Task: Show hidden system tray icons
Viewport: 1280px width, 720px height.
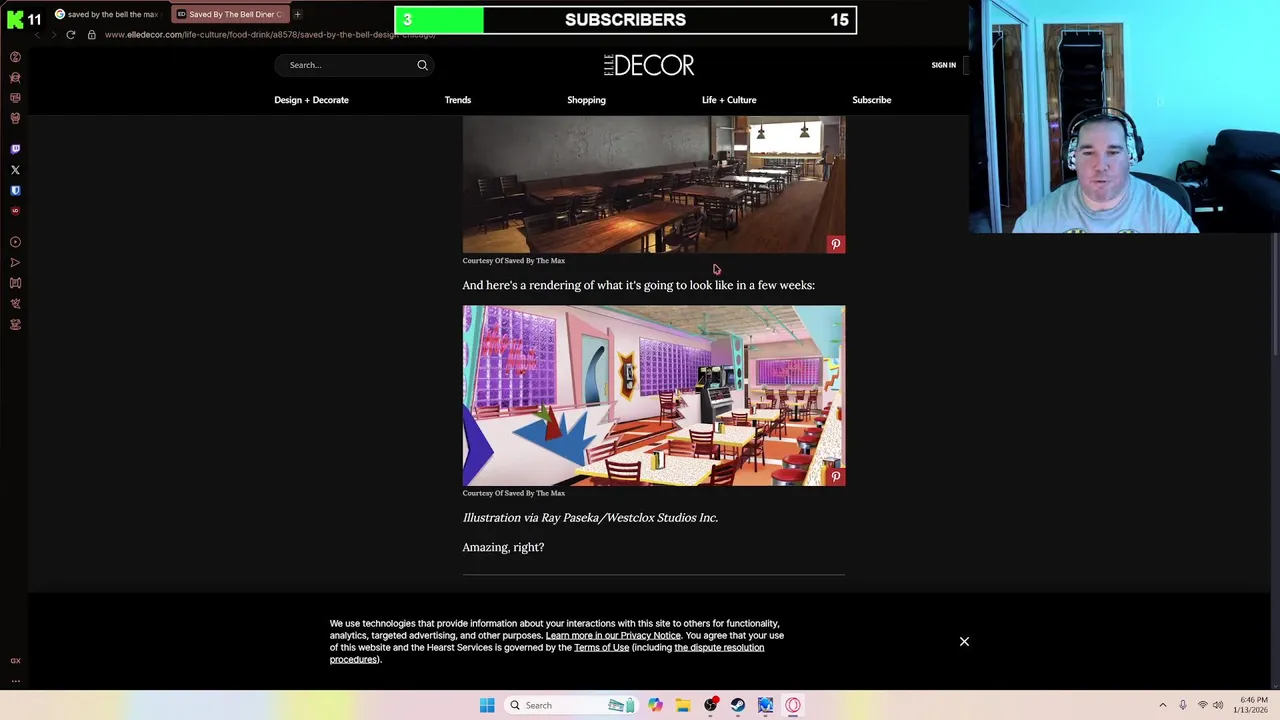Action: point(1162,705)
